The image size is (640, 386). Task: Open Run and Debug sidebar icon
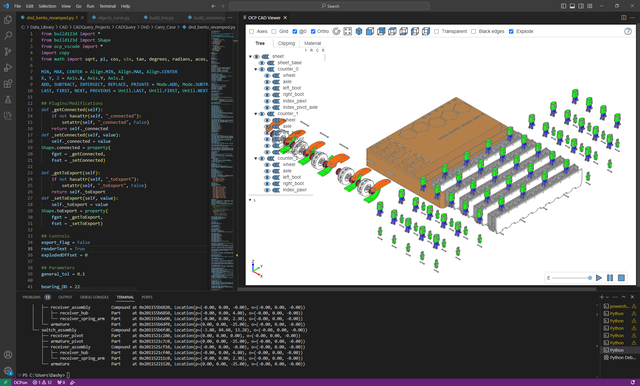(x=8, y=68)
